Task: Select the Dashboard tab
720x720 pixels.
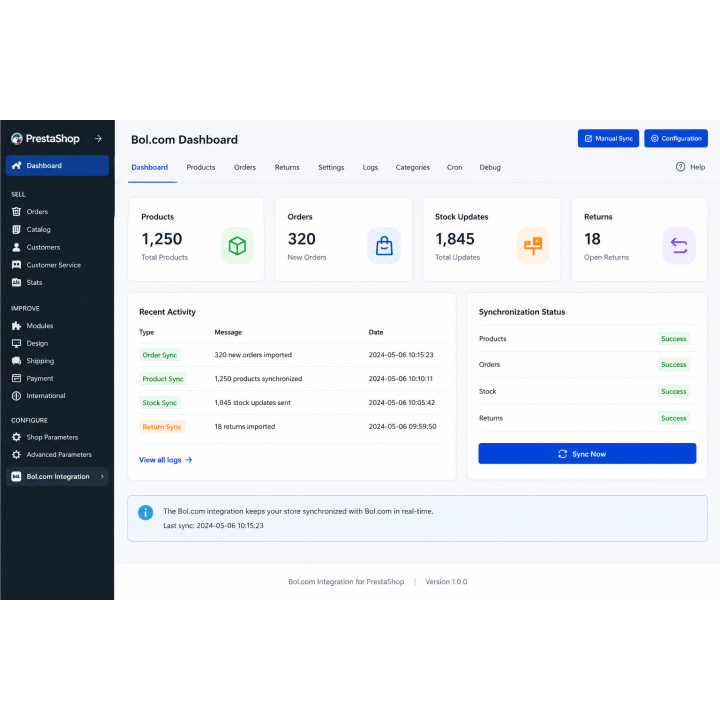Action: pos(149,168)
